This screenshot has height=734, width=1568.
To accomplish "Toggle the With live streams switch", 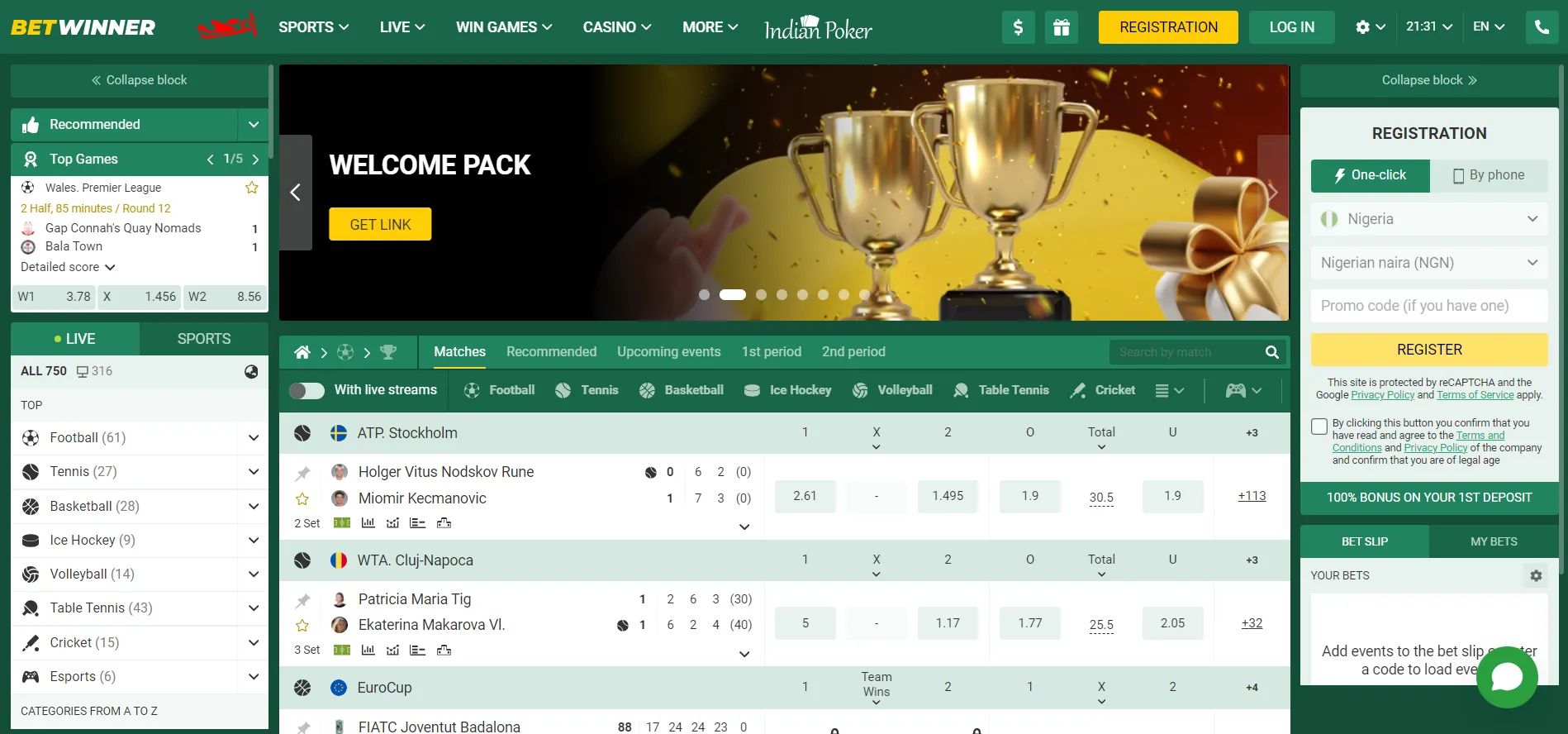I will coord(306,390).
